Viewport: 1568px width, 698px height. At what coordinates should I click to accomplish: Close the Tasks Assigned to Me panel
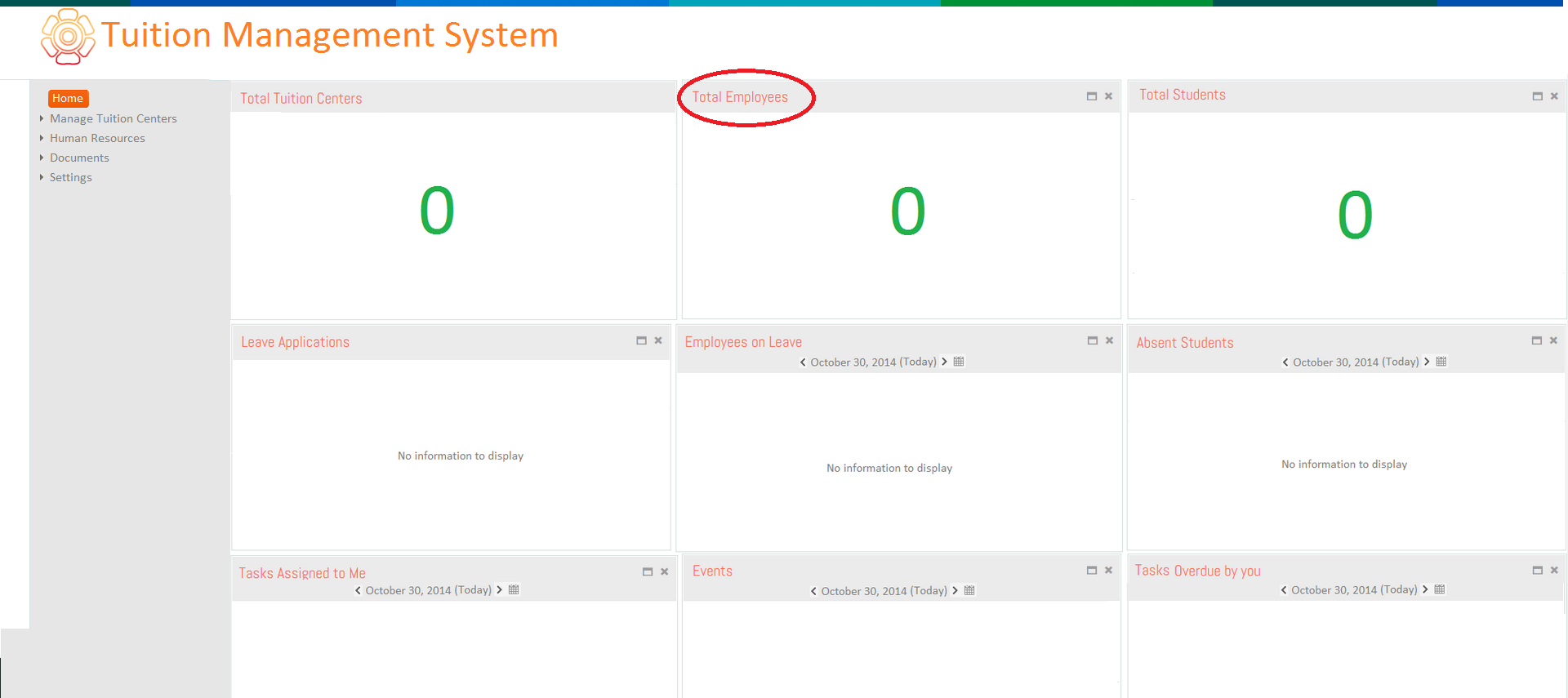(x=665, y=572)
